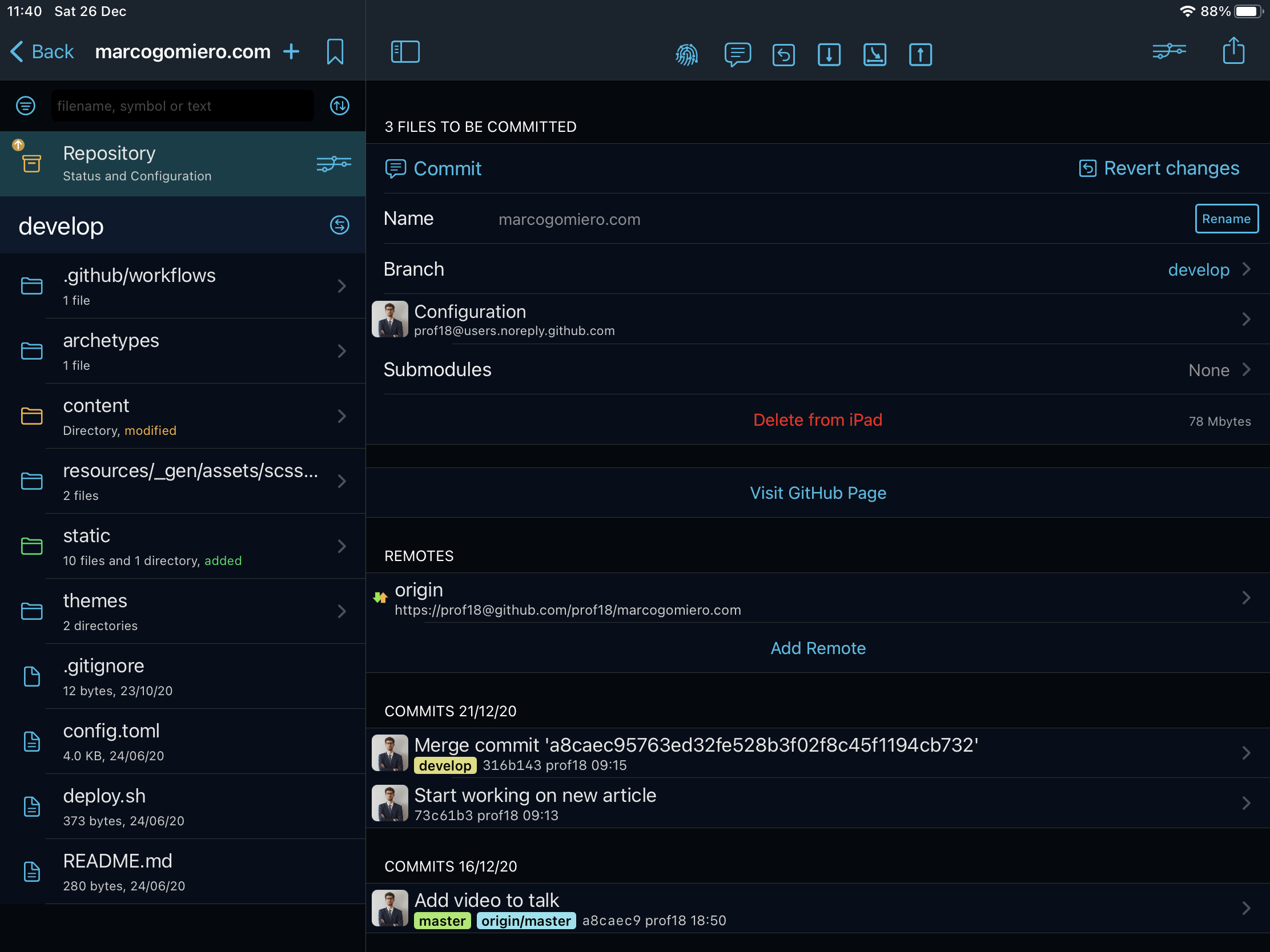The height and width of the screenshot is (952, 1270).
Task: Tap the green static folder icon
Action: [x=31, y=546]
